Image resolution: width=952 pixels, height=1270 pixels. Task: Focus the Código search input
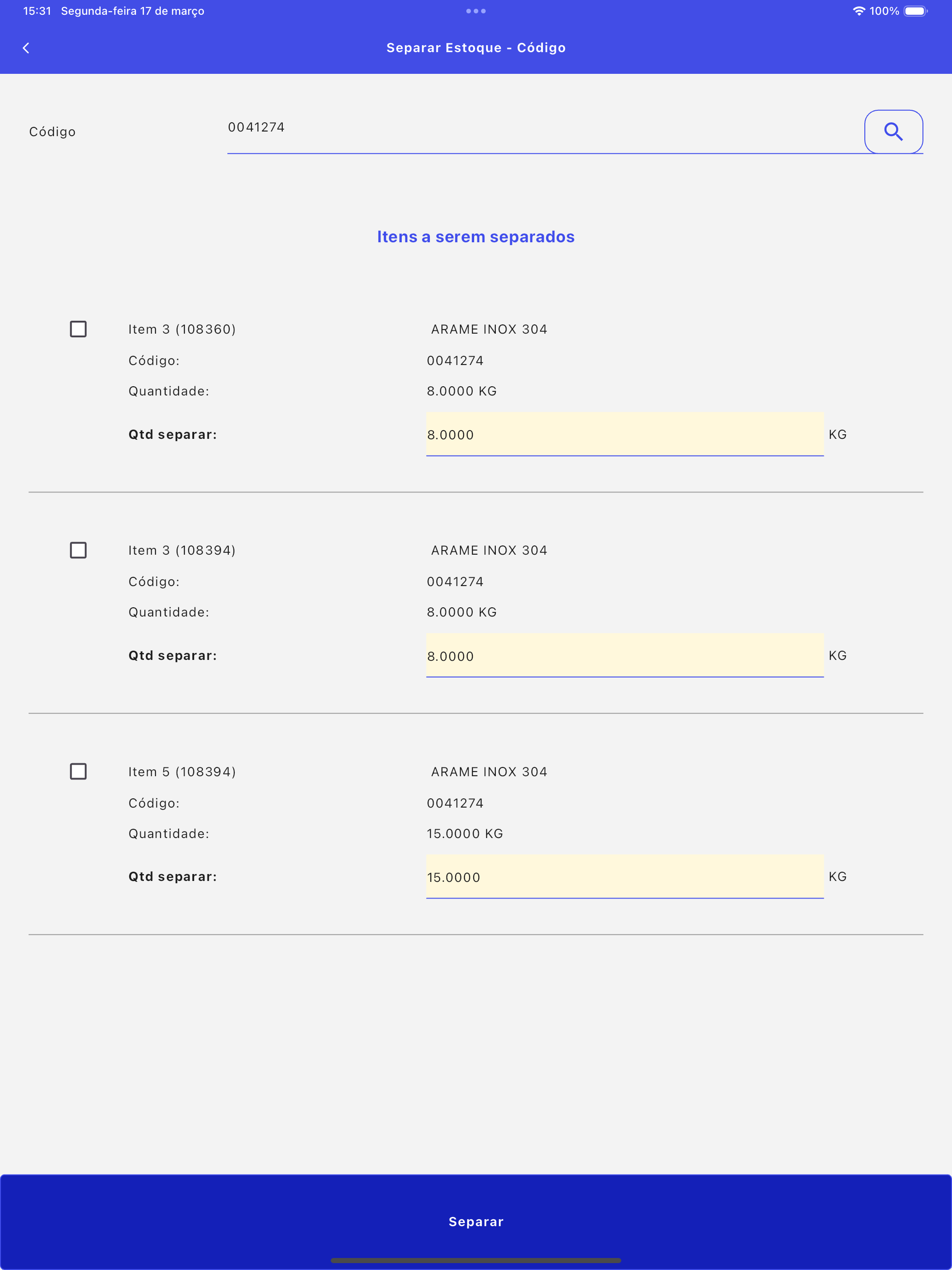tap(545, 131)
